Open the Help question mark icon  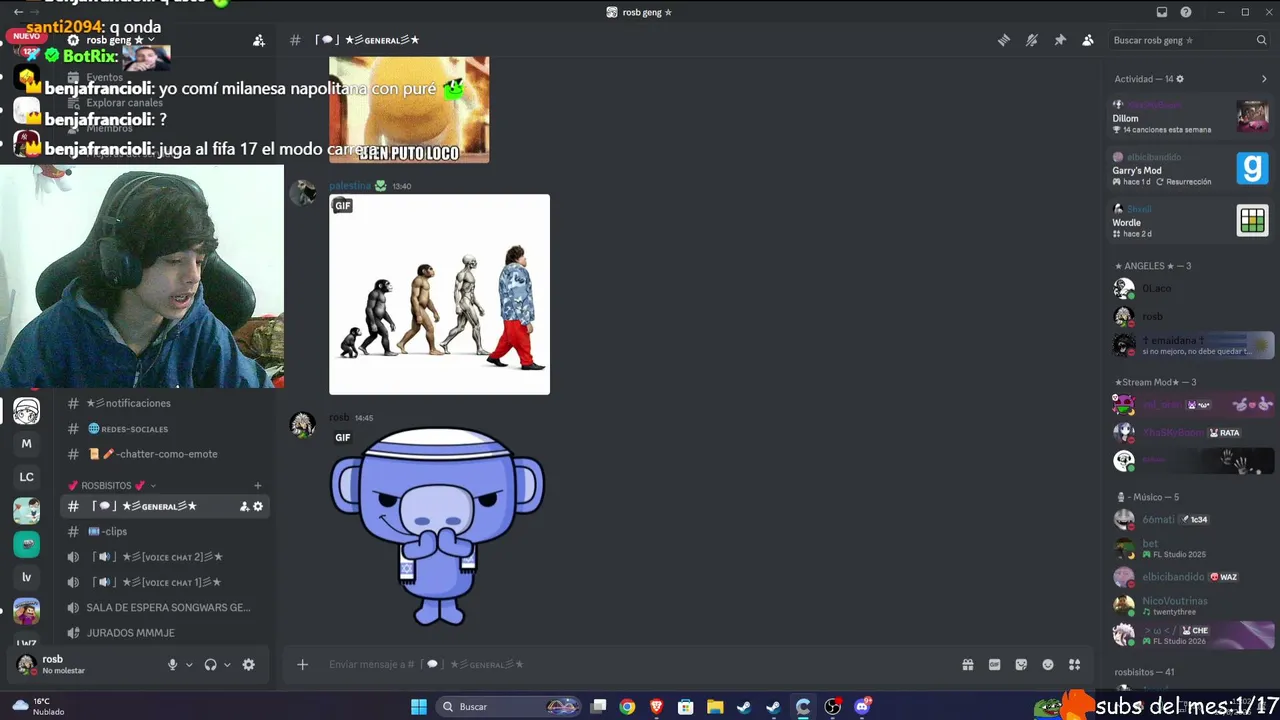coord(1186,12)
